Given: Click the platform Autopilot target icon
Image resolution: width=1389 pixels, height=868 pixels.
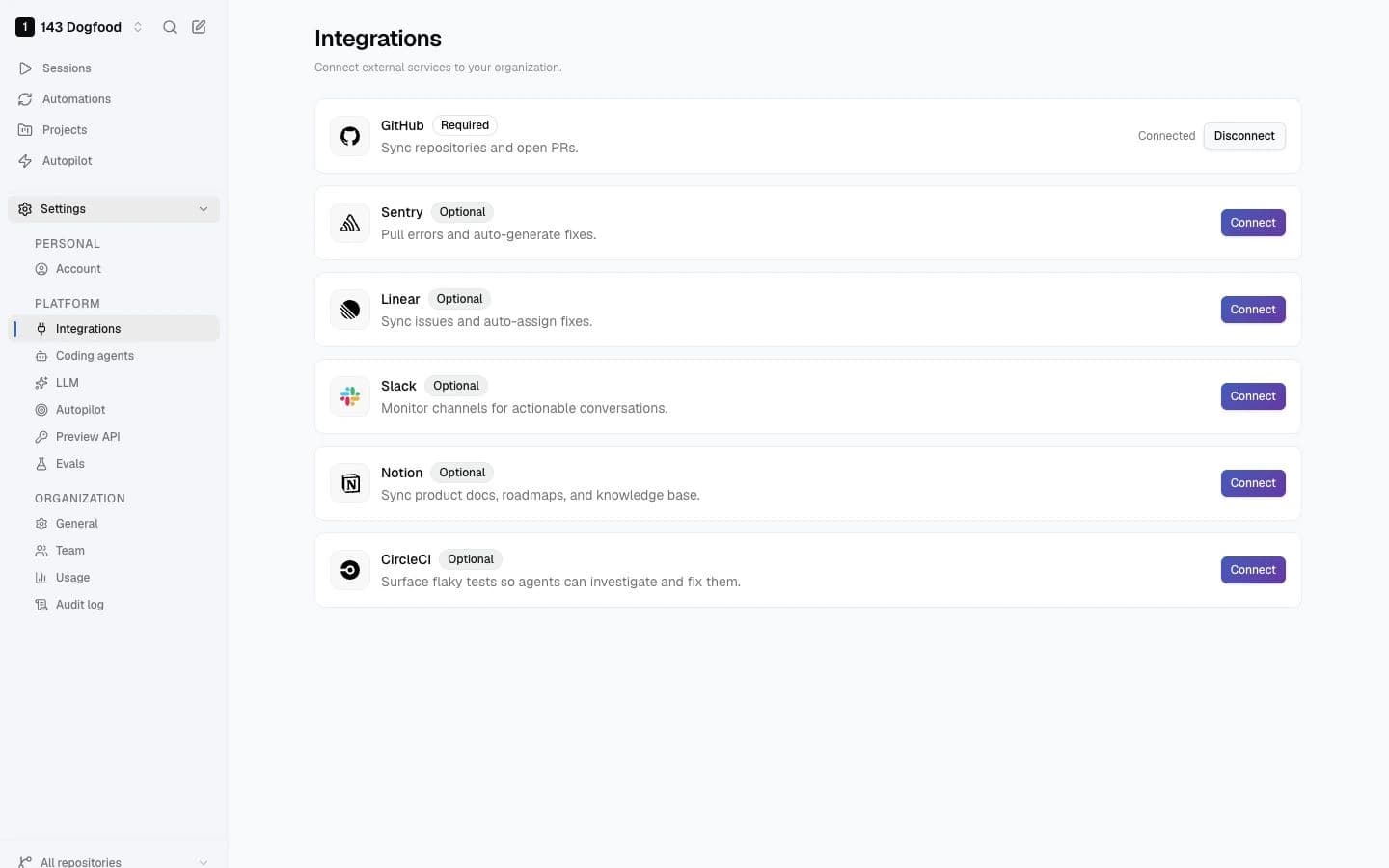Looking at the screenshot, I should coord(41,410).
